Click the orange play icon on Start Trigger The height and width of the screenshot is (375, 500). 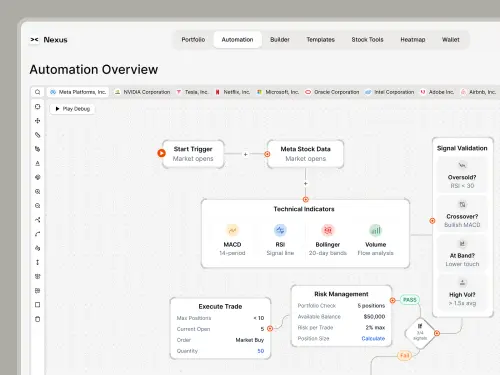[x=161, y=153]
